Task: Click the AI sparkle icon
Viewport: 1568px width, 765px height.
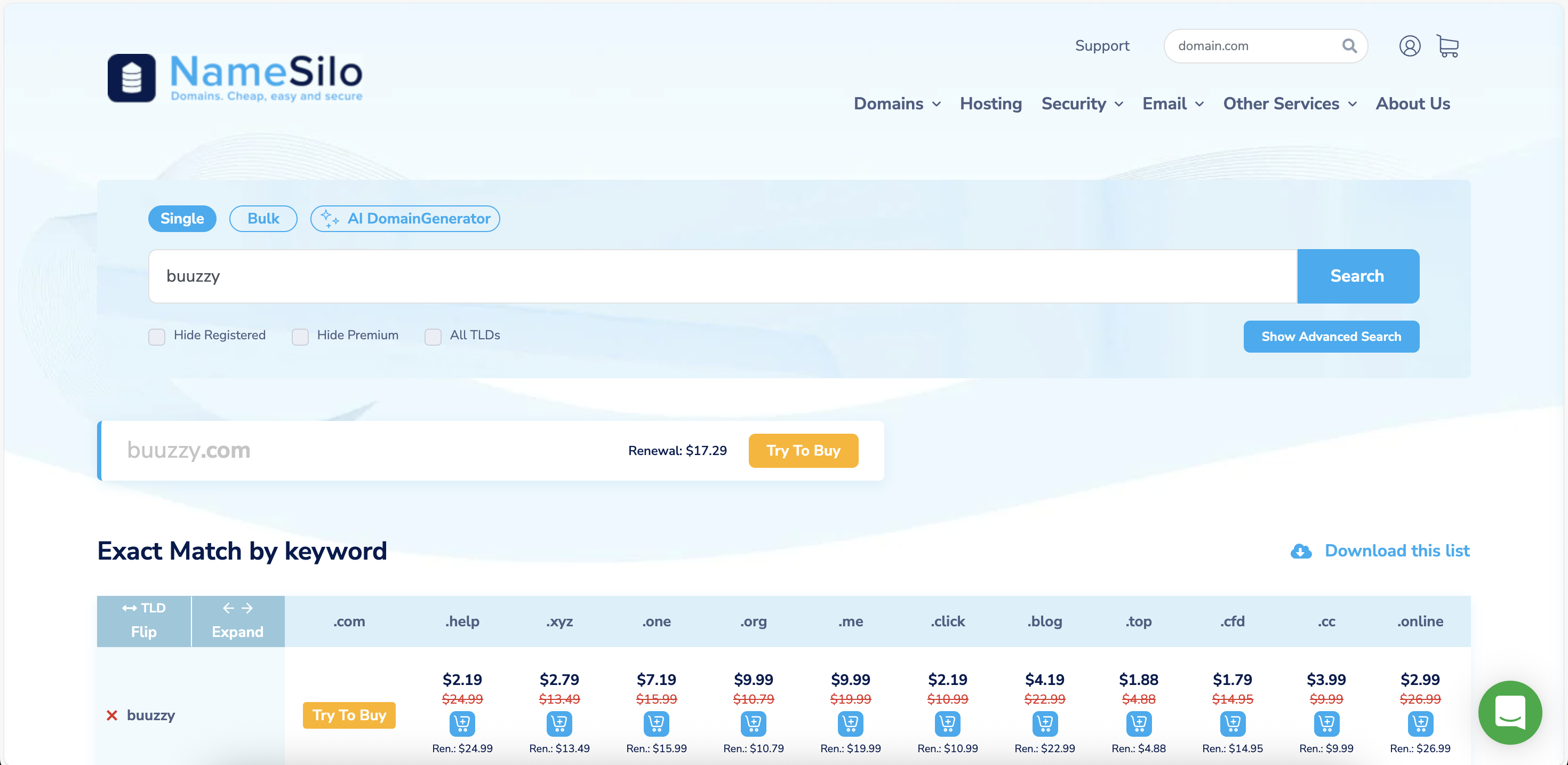Action: pos(329,219)
